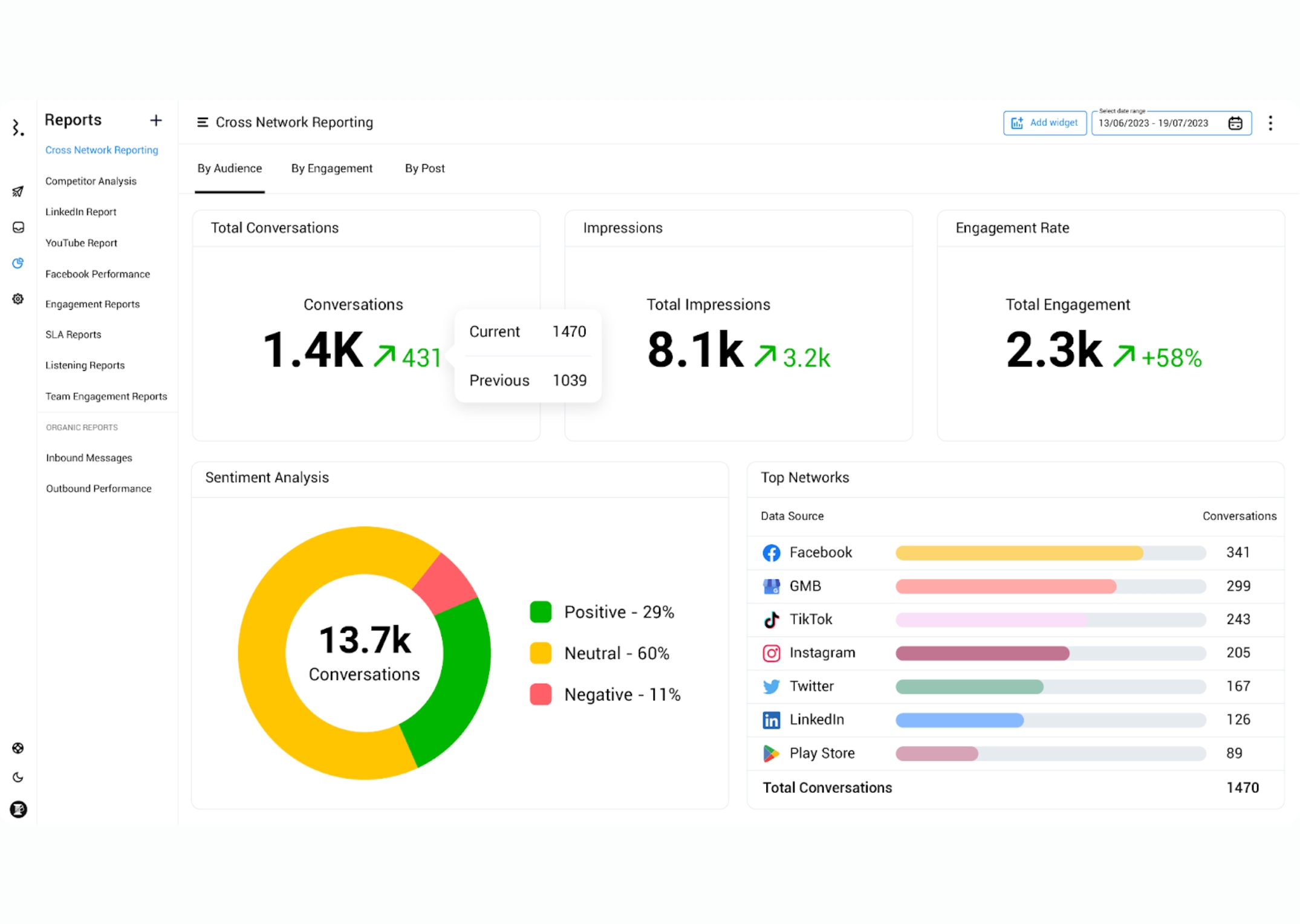1300x924 pixels.
Task: Click the calendar icon in date range
Action: click(x=1235, y=123)
